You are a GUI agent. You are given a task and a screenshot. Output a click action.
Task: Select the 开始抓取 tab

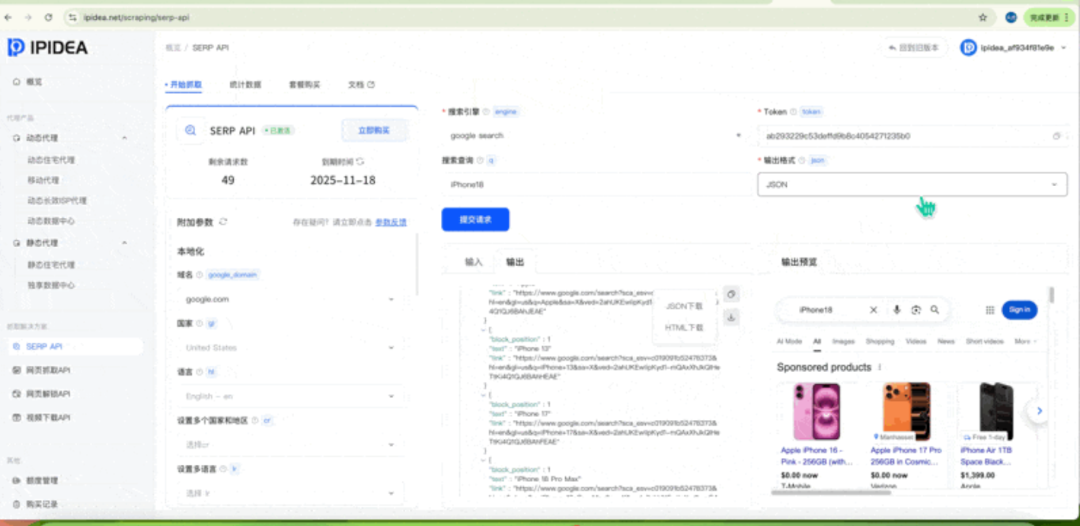click(x=185, y=85)
